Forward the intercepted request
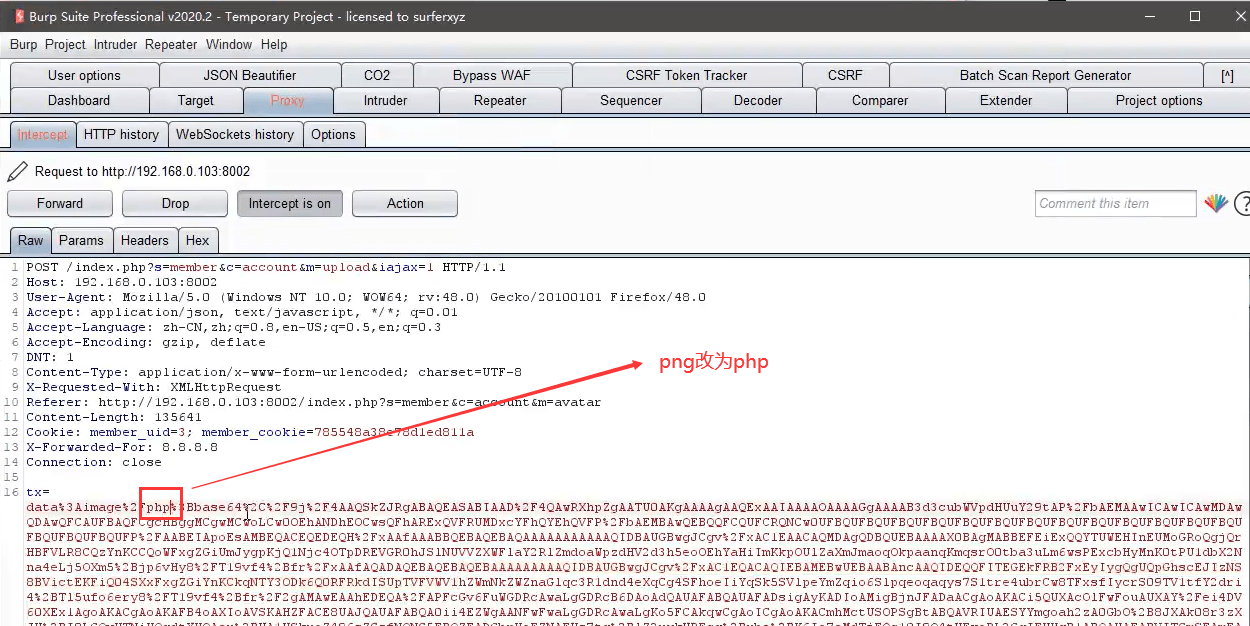Viewport: 1250px width, 626px height. (60, 203)
